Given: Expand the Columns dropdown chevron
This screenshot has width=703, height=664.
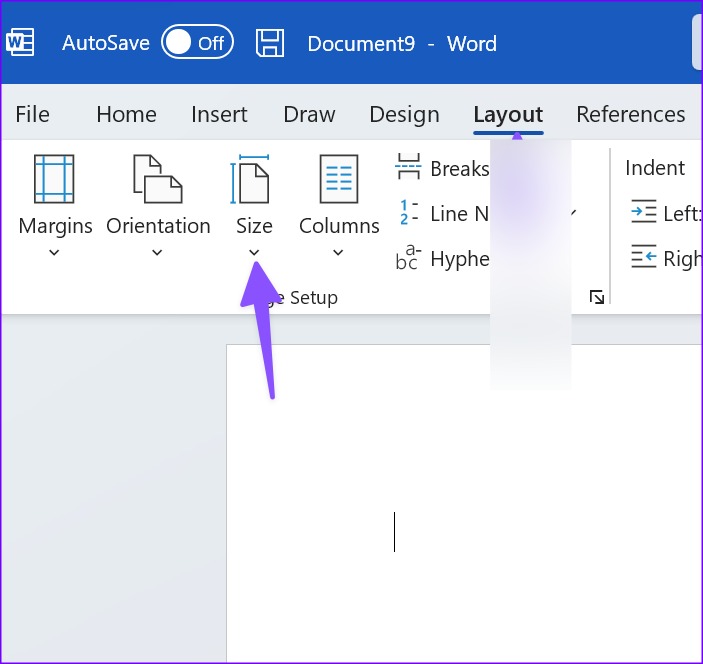Looking at the screenshot, I should [x=338, y=252].
